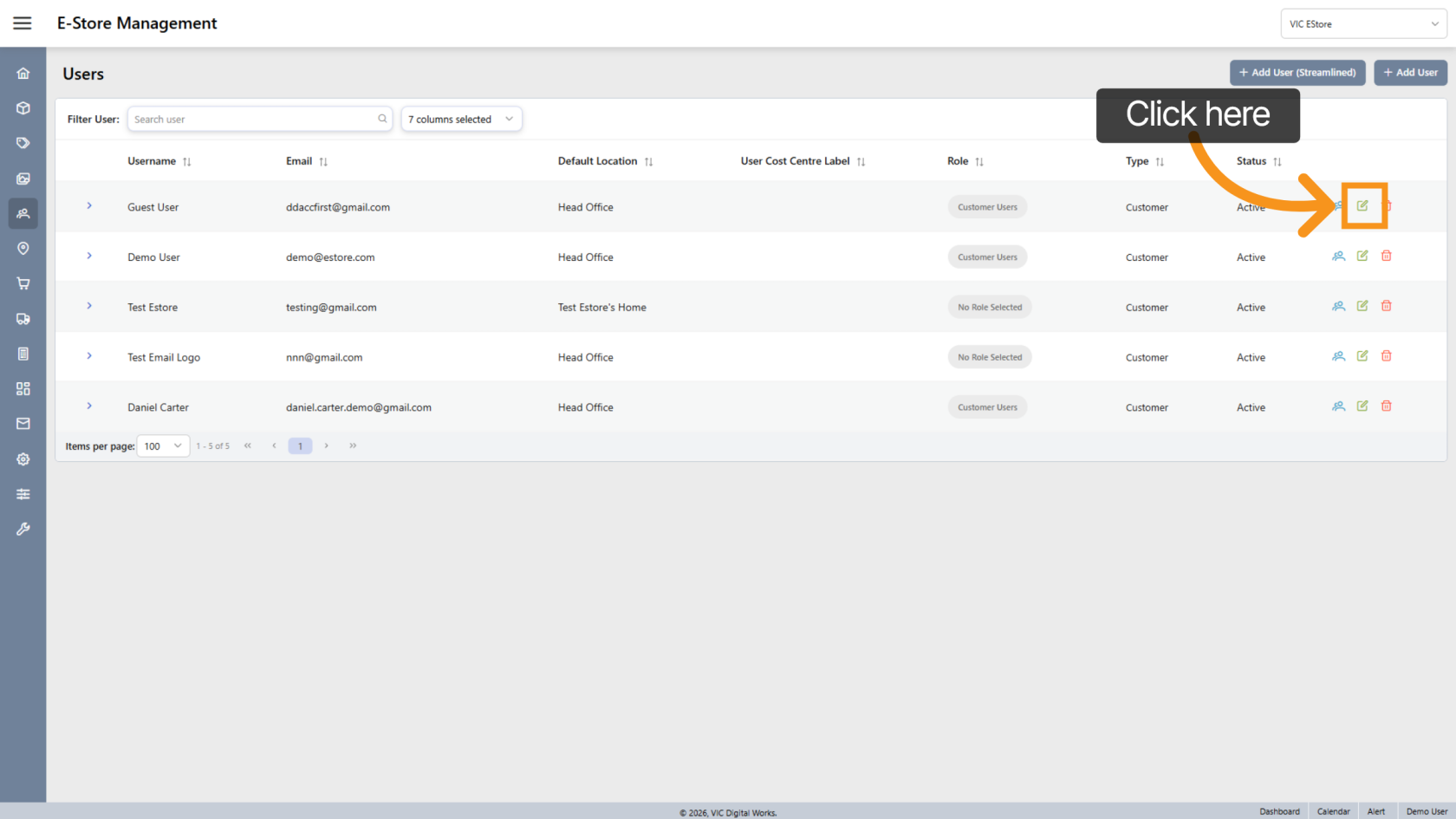Open the Home dashboard from the sidebar
Viewport: 1456px width, 819px height.
(x=23, y=73)
